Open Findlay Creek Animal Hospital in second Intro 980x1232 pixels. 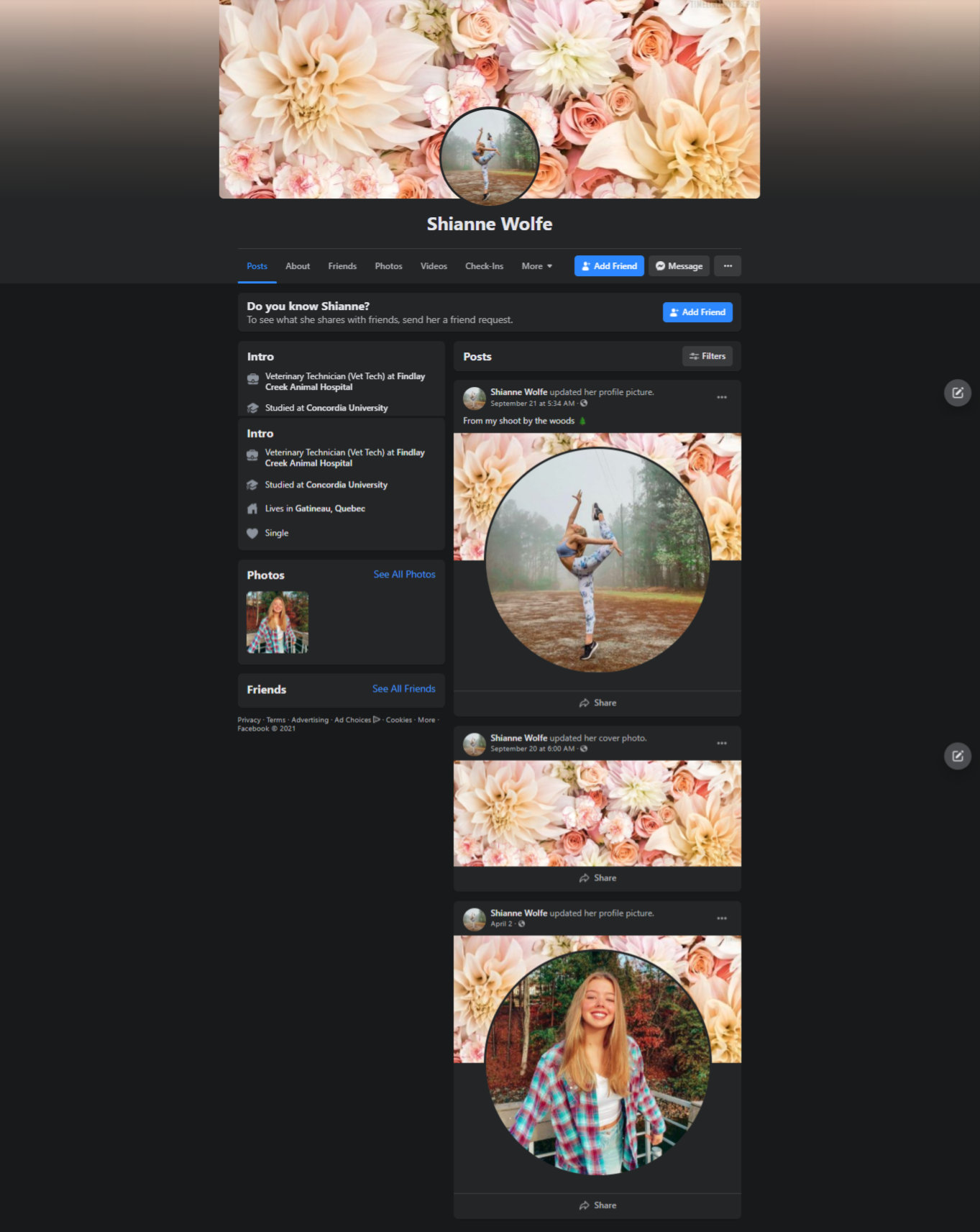coord(344,457)
